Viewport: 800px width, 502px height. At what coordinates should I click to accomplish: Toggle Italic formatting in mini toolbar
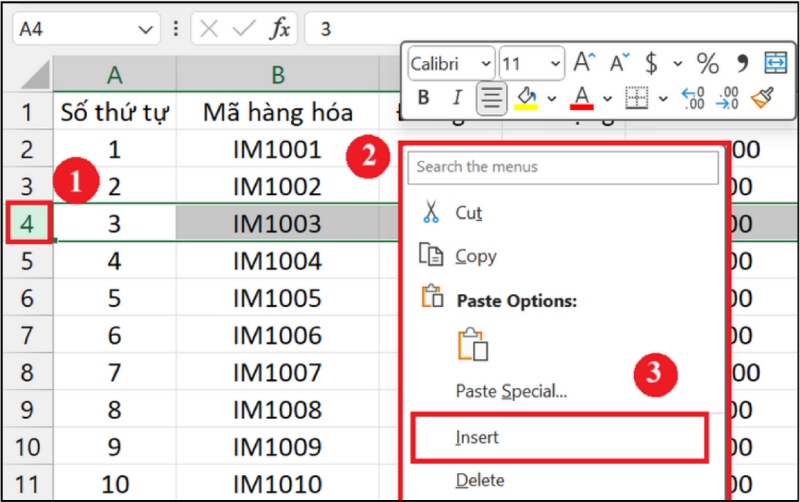pyautogui.click(x=457, y=97)
